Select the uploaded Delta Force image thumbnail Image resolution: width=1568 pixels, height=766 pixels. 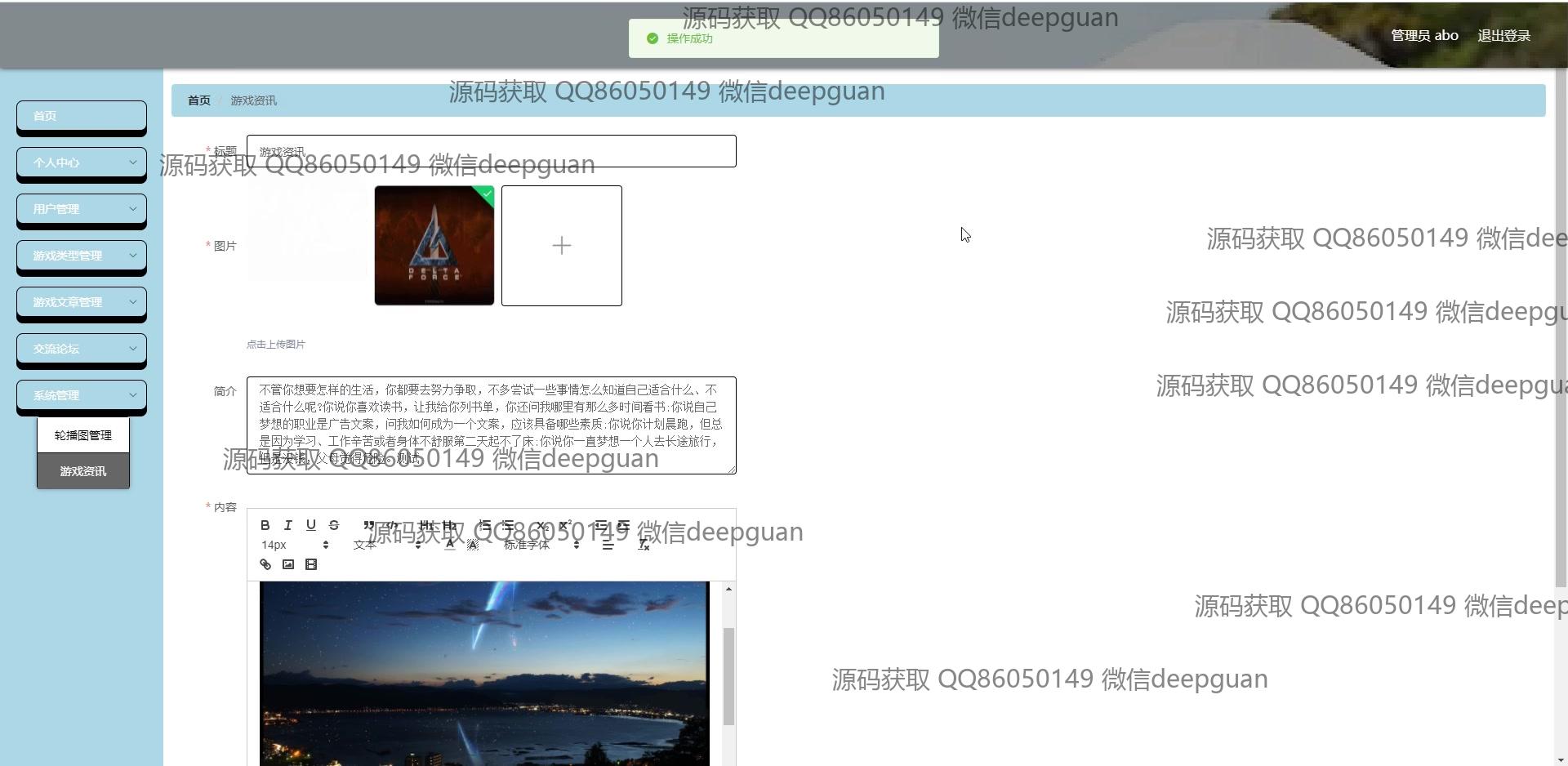click(x=434, y=246)
